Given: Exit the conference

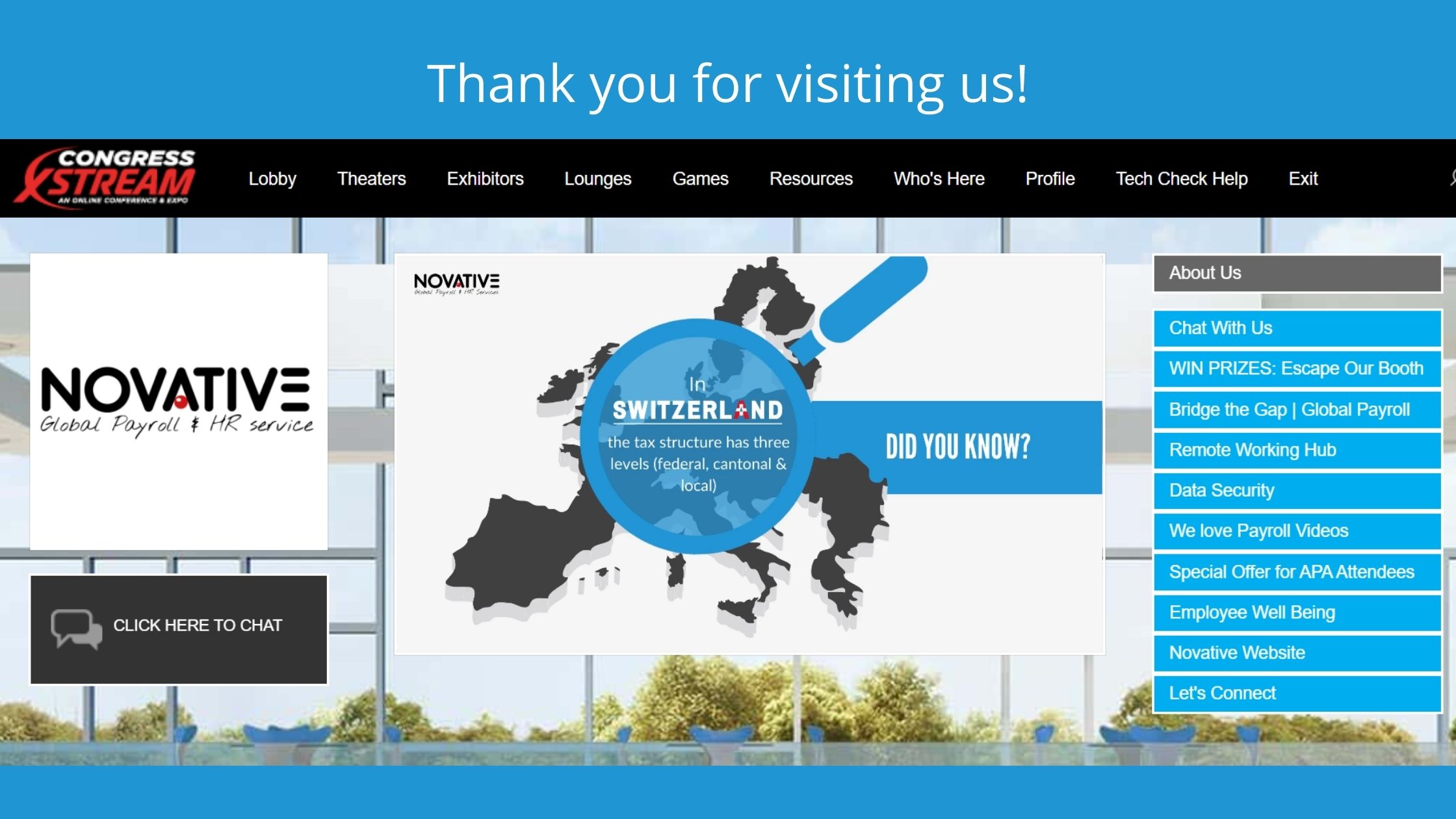Looking at the screenshot, I should coord(1303,179).
